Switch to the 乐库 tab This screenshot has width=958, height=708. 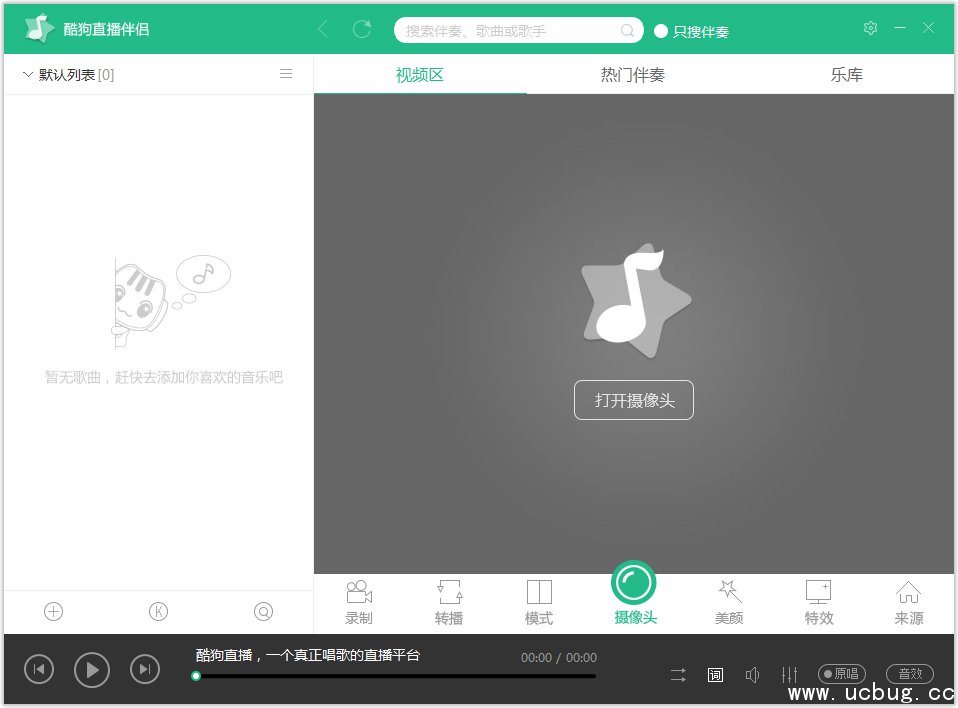[846, 75]
